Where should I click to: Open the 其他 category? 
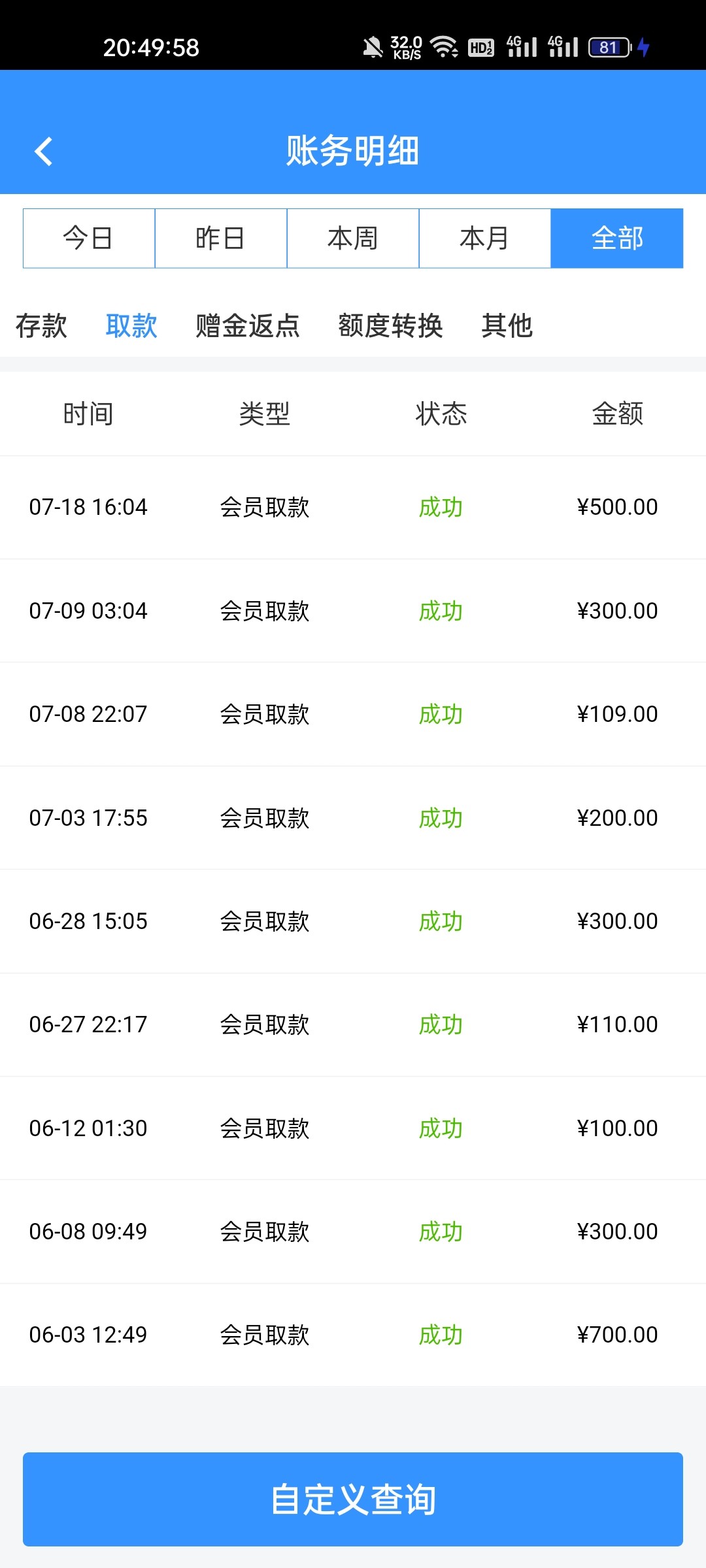pos(507,325)
